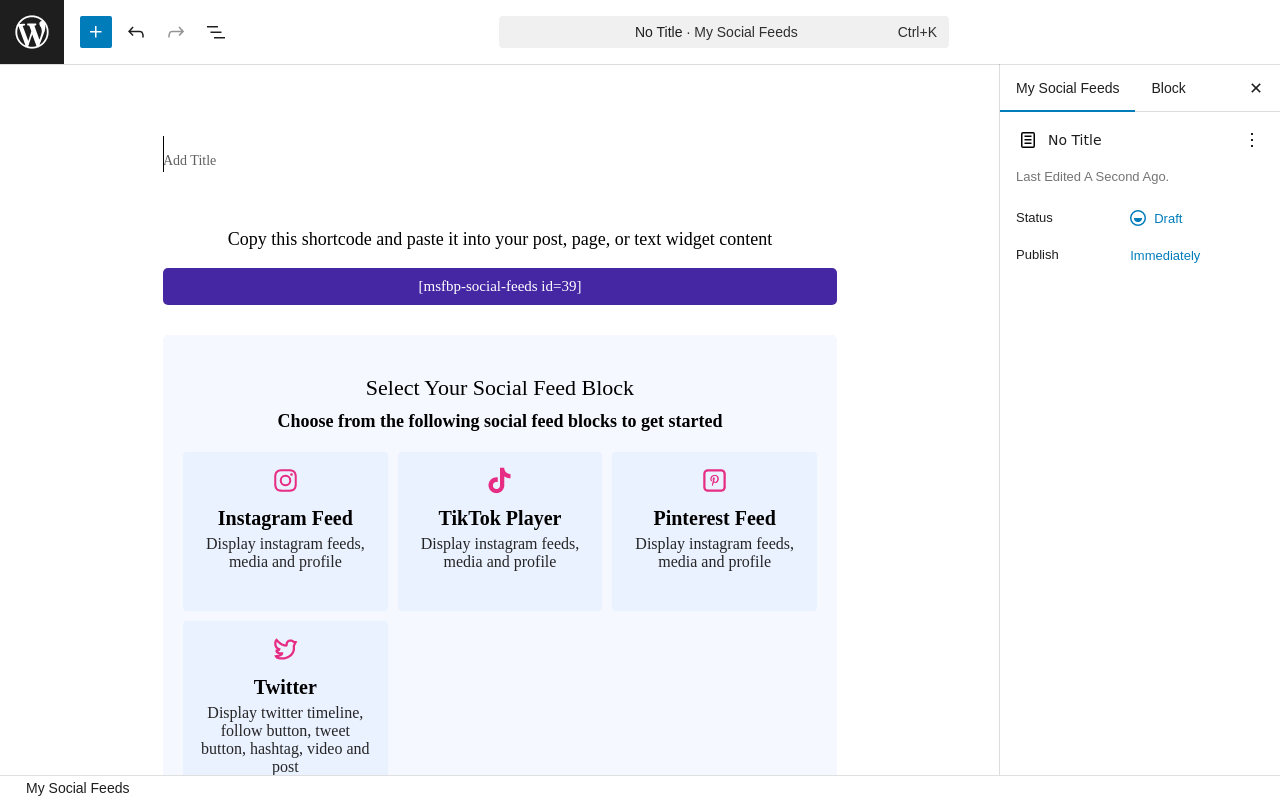The height and width of the screenshot is (800, 1280).
Task: Click the TikTok logo icon
Action: tap(499, 481)
